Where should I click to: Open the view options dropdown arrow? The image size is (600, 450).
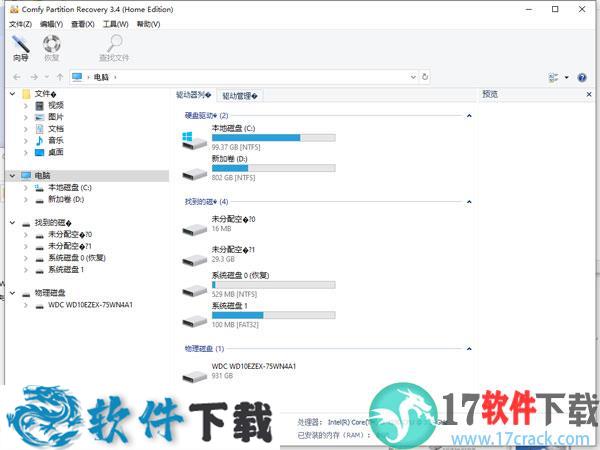(x=567, y=78)
